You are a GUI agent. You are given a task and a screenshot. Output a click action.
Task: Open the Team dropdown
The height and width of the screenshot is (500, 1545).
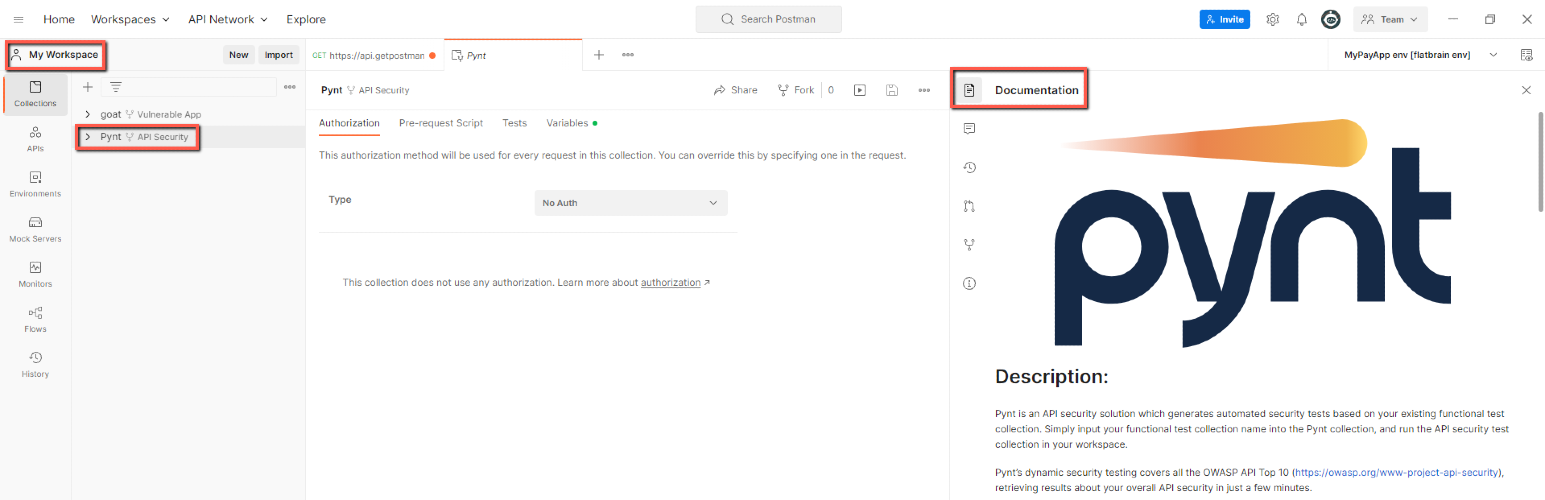click(1390, 19)
